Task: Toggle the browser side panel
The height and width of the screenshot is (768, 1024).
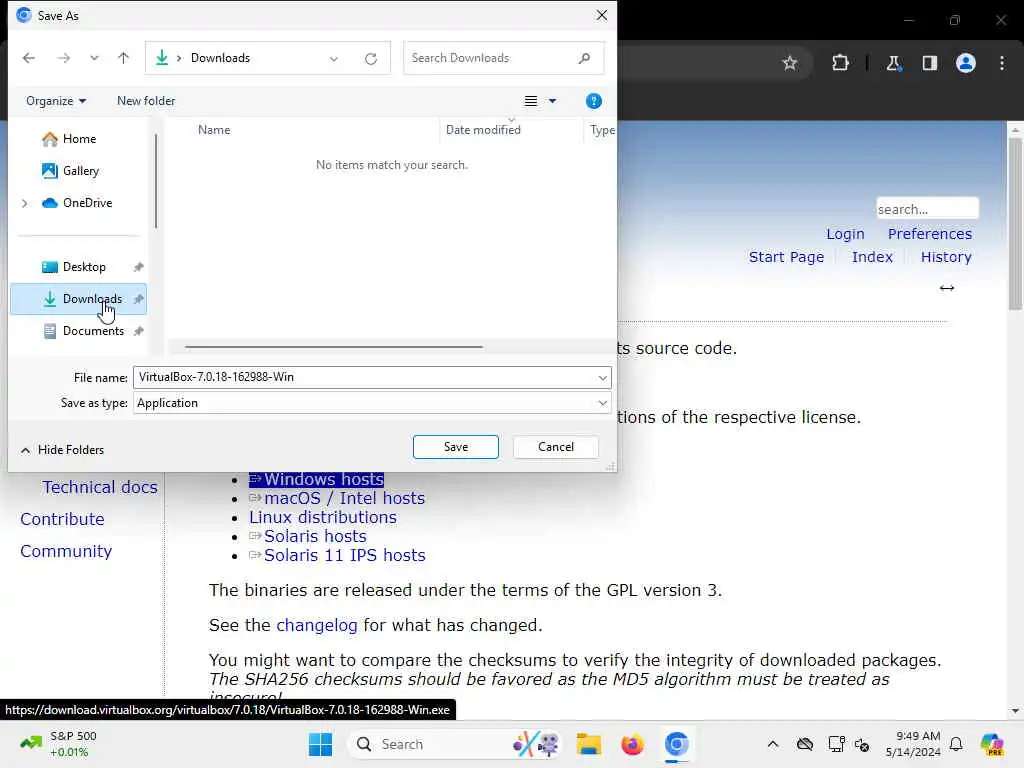Action: [929, 63]
